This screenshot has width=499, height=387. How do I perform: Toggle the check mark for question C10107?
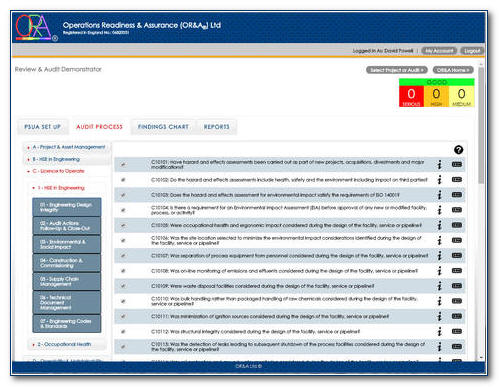pos(123,255)
